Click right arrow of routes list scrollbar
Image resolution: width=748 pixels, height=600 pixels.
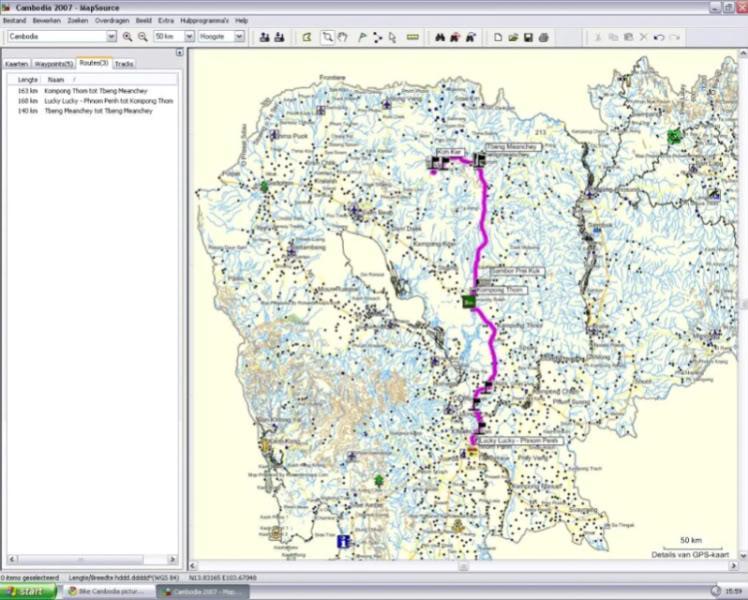coord(173,559)
